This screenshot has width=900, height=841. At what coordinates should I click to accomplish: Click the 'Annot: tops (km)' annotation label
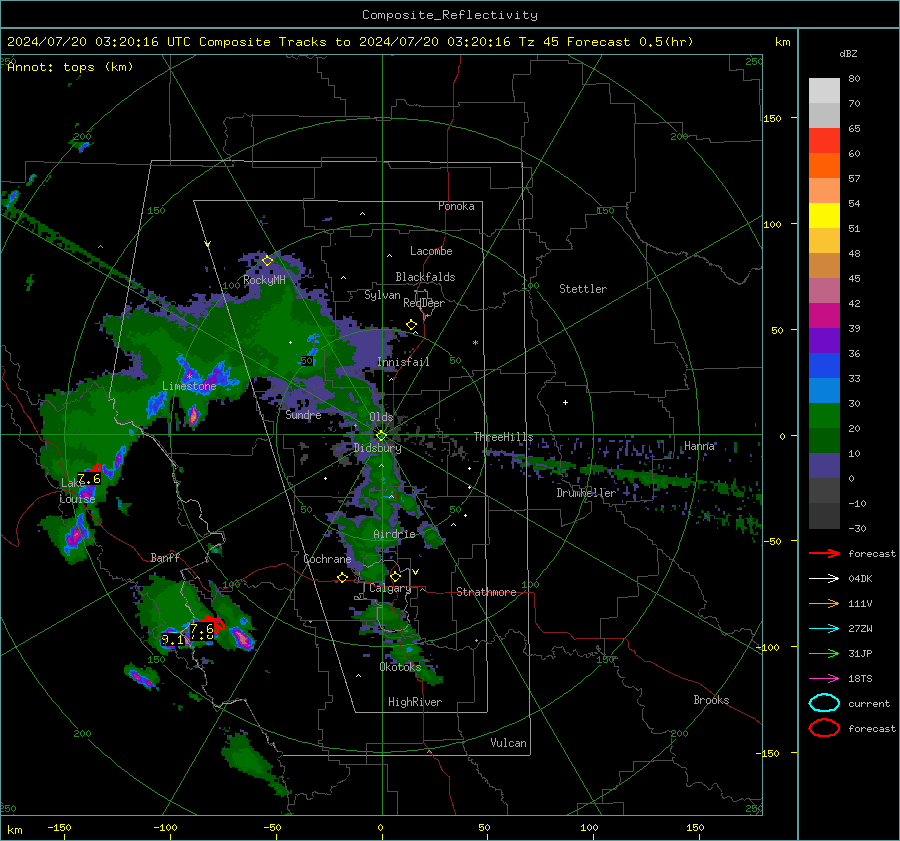(x=70, y=67)
